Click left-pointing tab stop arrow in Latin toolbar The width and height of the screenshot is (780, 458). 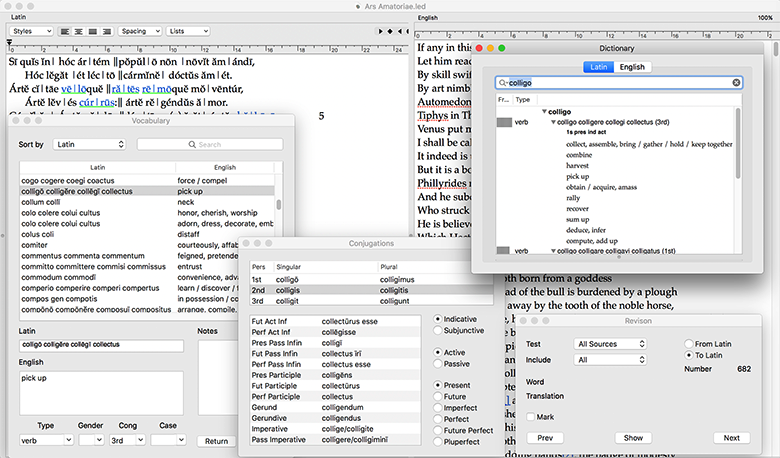click(399, 31)
